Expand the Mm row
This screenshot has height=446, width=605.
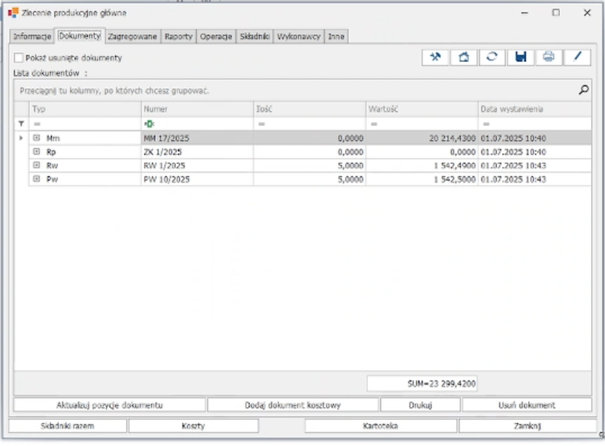pyautogui.click(x=36, y=138)
